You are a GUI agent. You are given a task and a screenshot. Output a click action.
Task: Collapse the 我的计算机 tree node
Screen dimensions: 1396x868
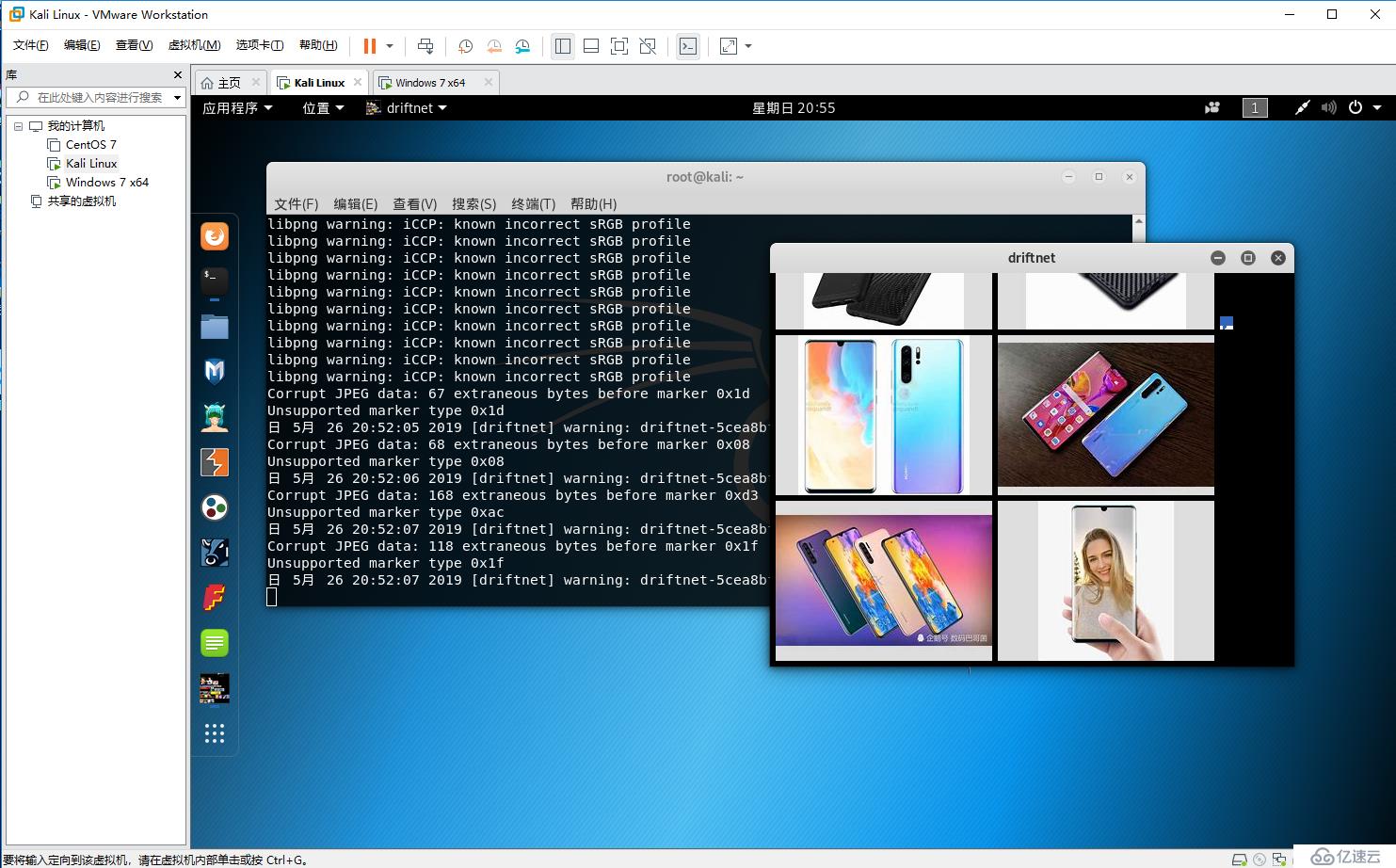[x=18, y=126]
